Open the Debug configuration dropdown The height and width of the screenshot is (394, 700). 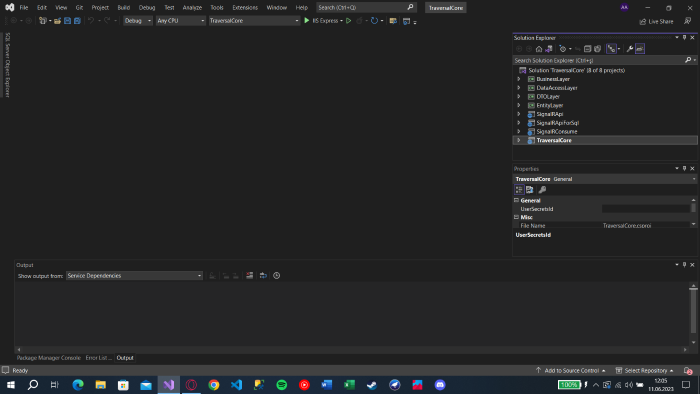[x=138, y=21]
